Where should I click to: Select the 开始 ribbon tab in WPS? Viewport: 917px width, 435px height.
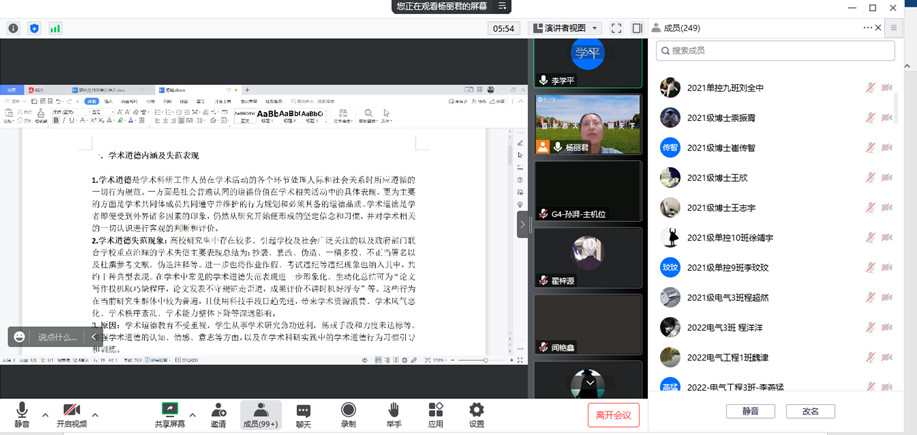click(91, 101)
